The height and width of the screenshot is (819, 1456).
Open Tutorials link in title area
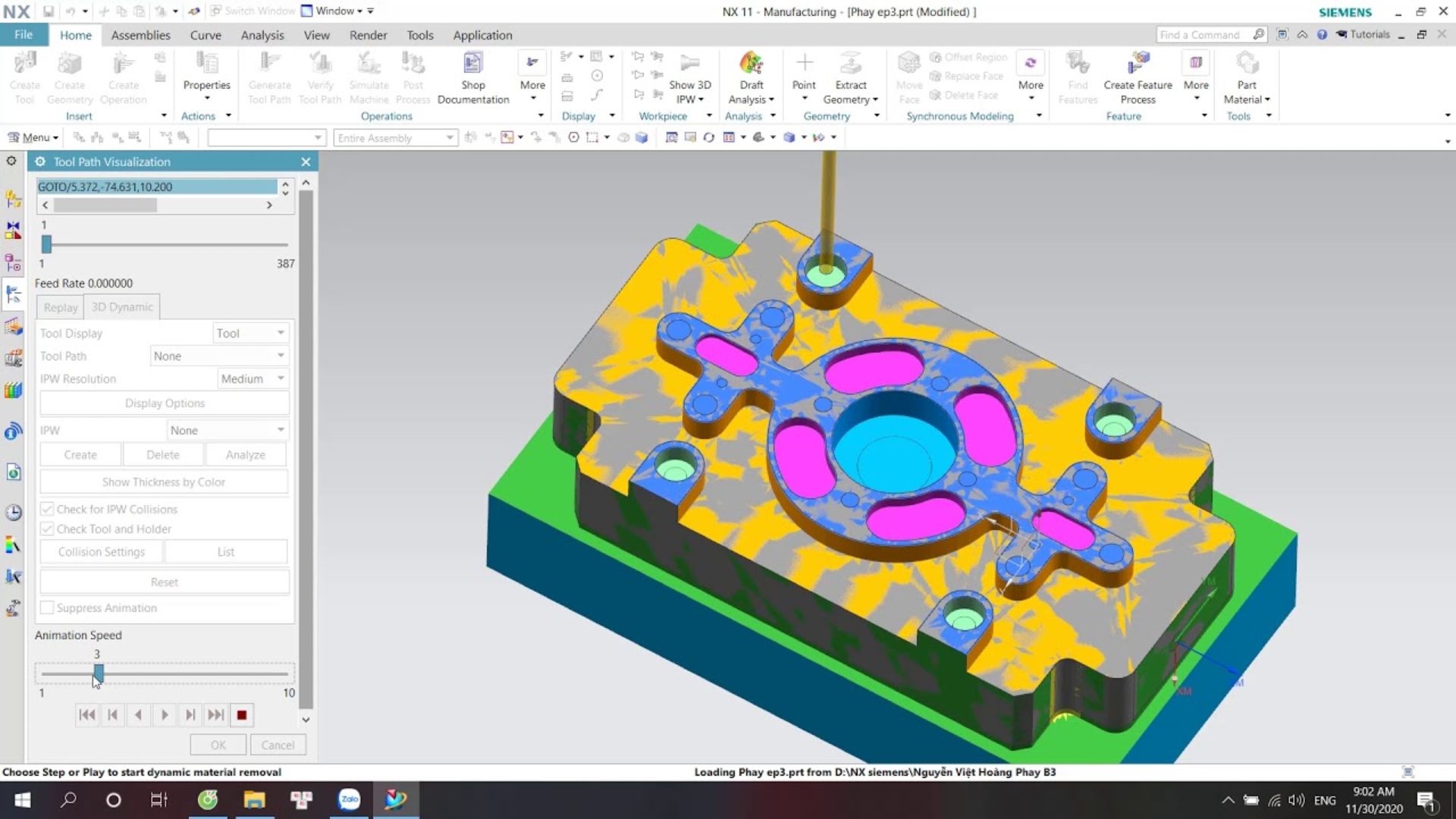[1362, 34]
